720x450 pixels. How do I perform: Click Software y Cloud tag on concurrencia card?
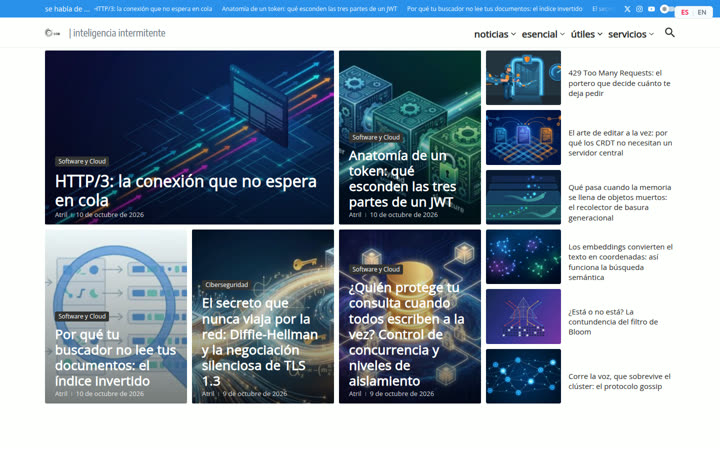pos(376,269)
